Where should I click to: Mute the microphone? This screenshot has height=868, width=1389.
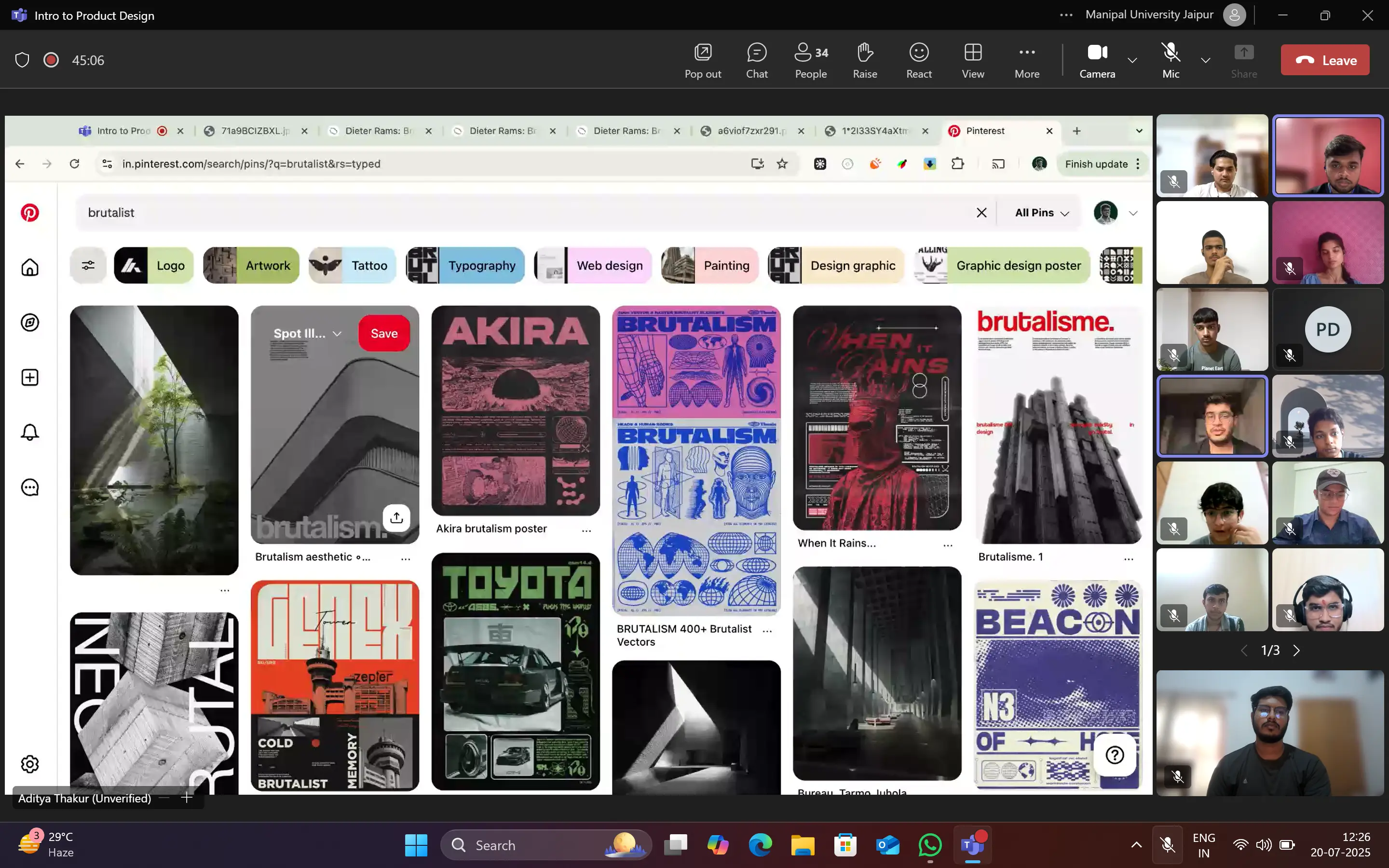1170,59
